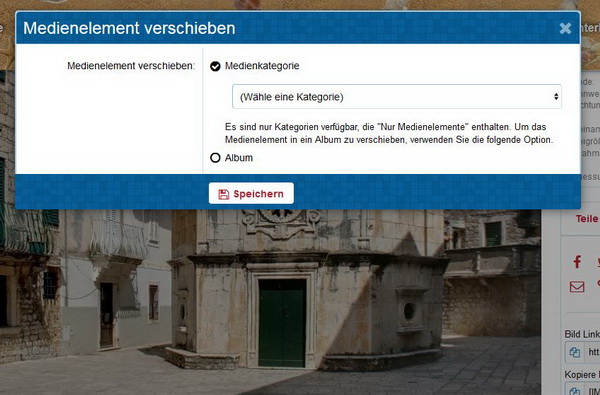Click the Medienkategorie label text
The height and width of the screenshot is (395, 600).
coord(262,66)
